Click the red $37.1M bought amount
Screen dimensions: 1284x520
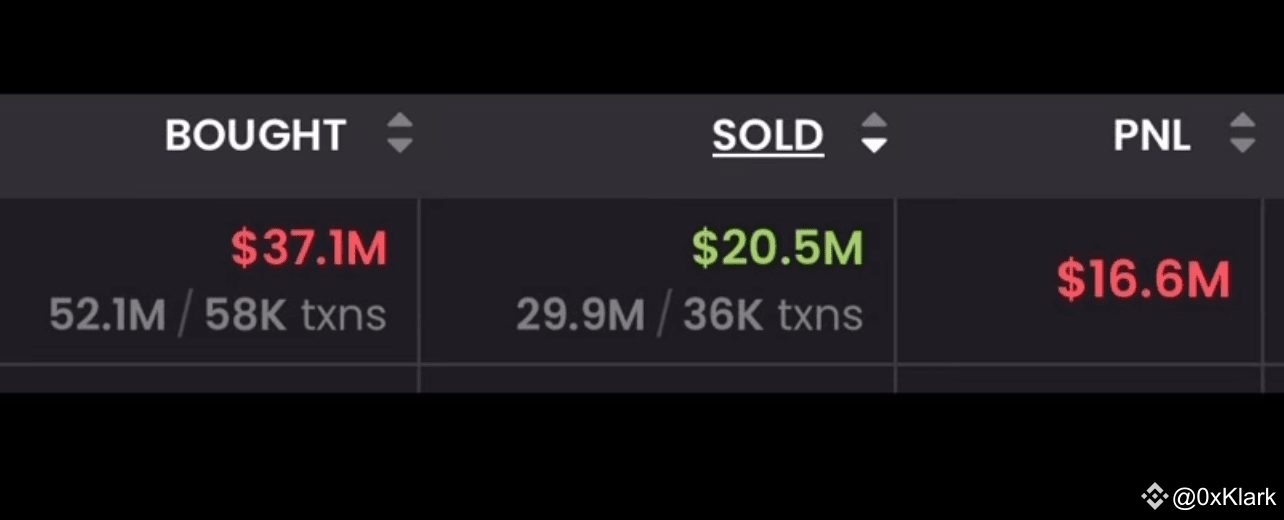(309, 249)
